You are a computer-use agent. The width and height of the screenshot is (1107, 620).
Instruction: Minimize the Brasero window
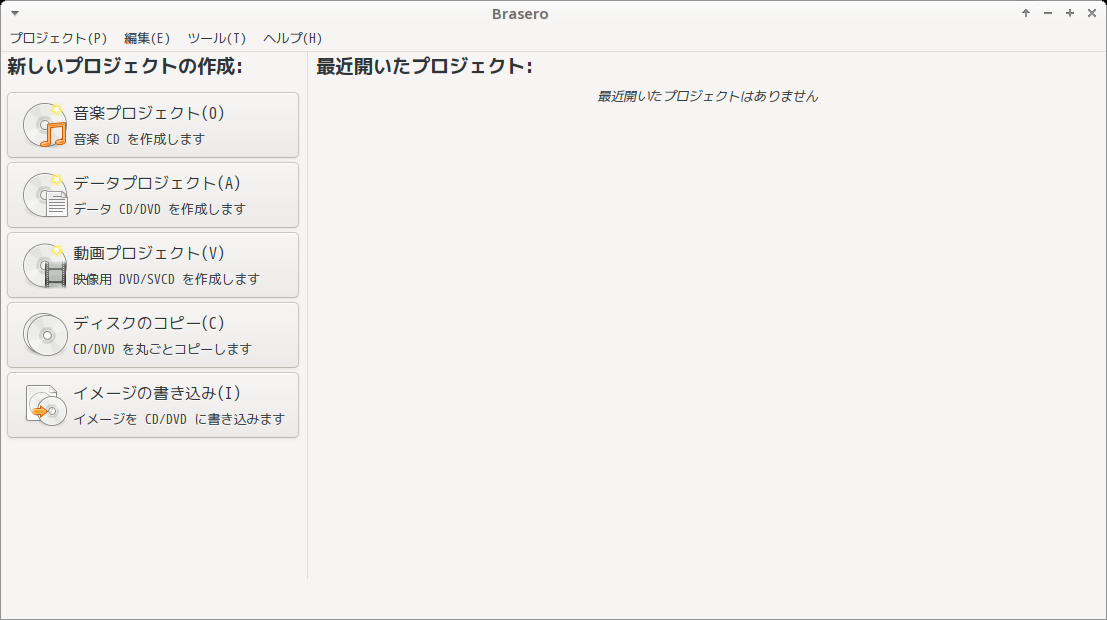pos(1048,13)
